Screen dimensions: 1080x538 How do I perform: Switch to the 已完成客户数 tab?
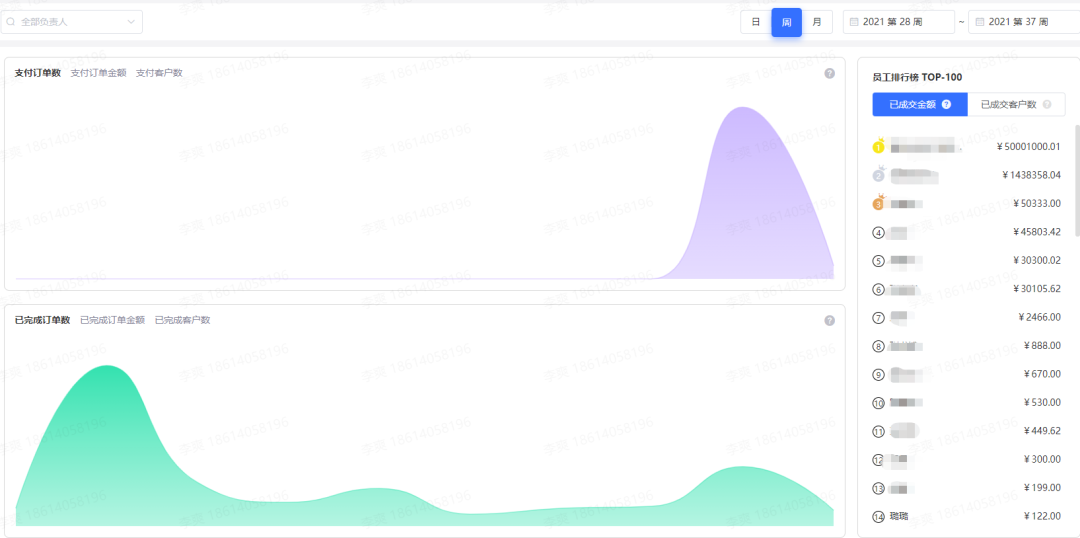tap(183, 320)
